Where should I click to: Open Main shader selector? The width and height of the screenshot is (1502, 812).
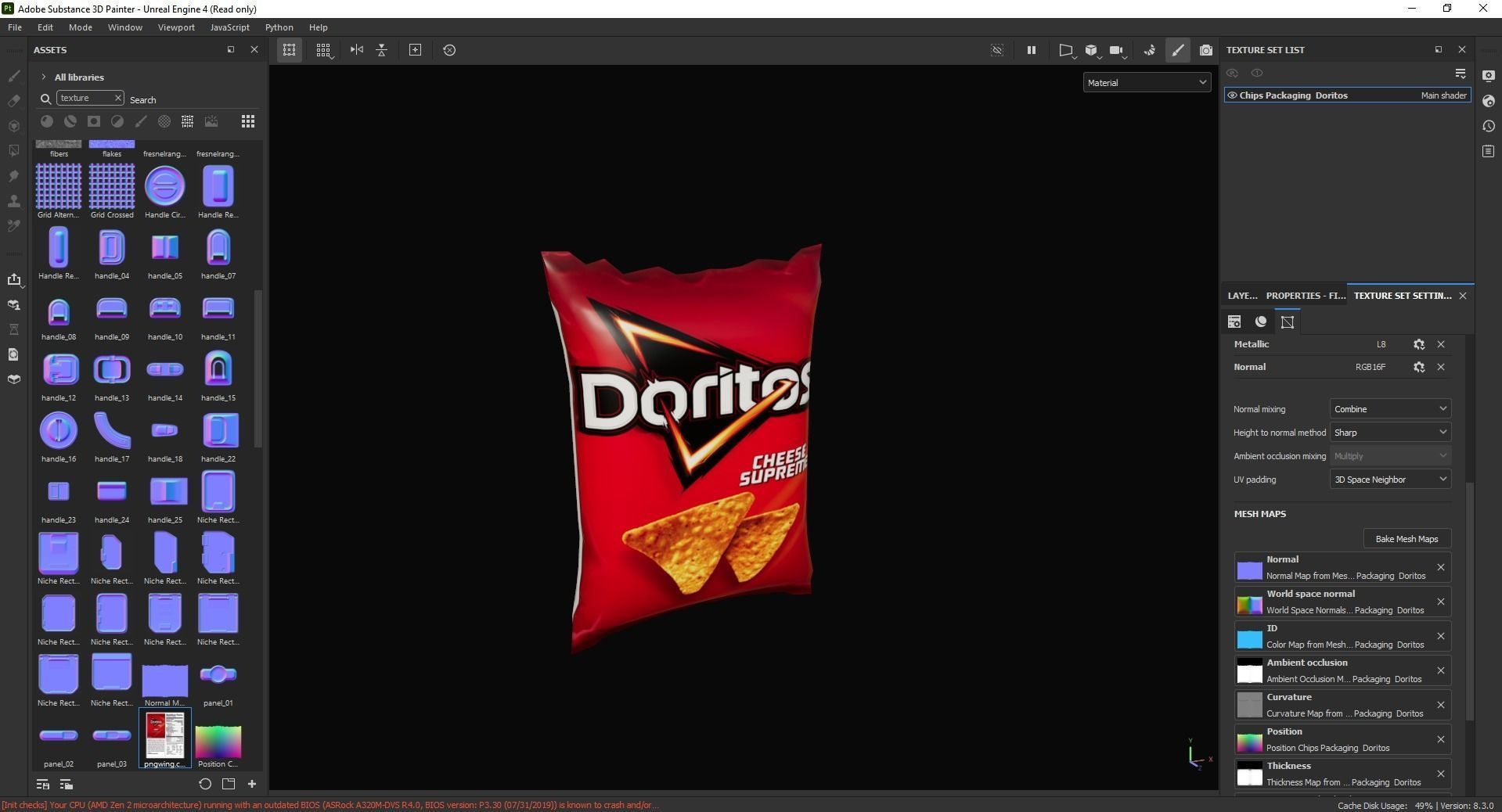(x=1443, y=95)
